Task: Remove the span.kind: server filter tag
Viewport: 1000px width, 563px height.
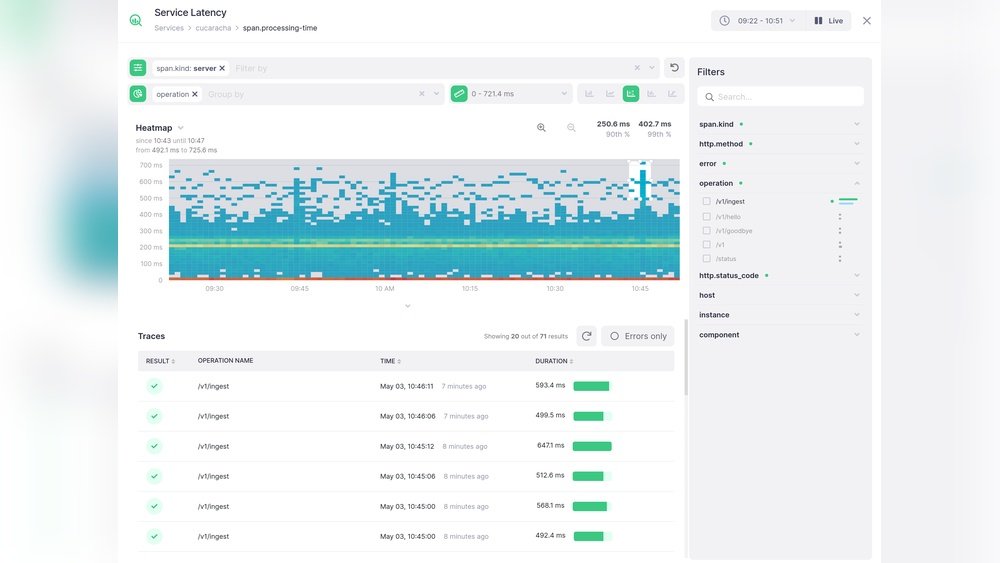Action: [222, 68]
